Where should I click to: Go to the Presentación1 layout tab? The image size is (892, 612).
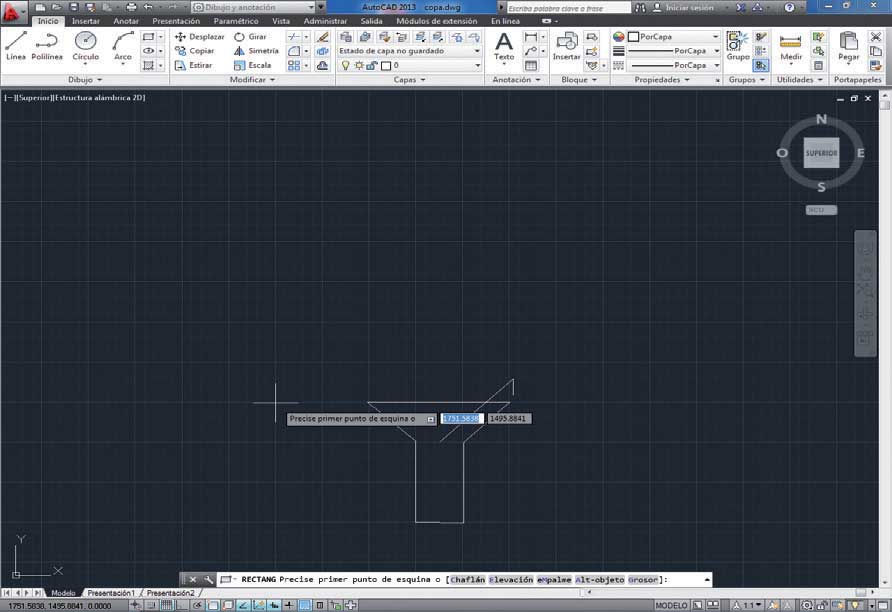(111, 593)
